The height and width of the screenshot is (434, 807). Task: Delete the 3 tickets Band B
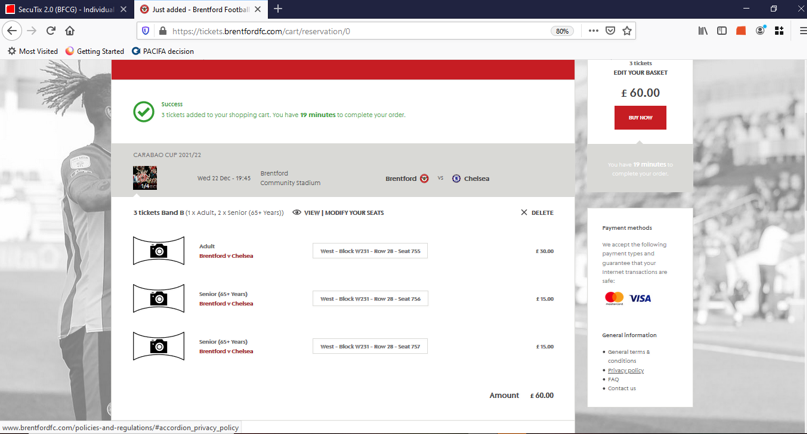(537, 213)
